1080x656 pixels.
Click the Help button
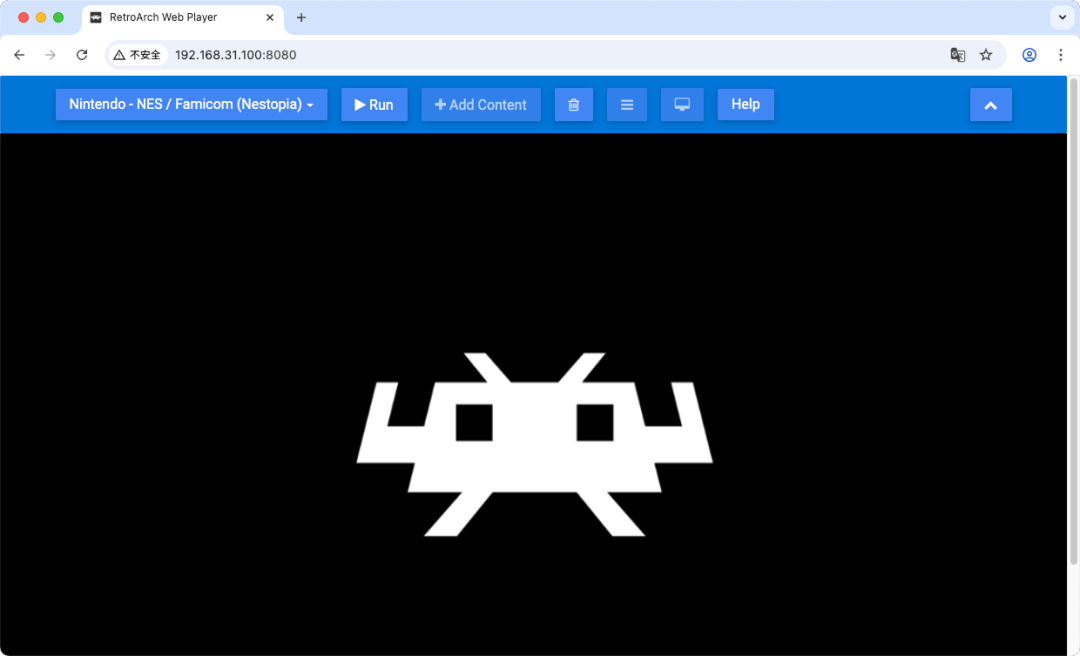pyautogui.click(x=745, y=104)
